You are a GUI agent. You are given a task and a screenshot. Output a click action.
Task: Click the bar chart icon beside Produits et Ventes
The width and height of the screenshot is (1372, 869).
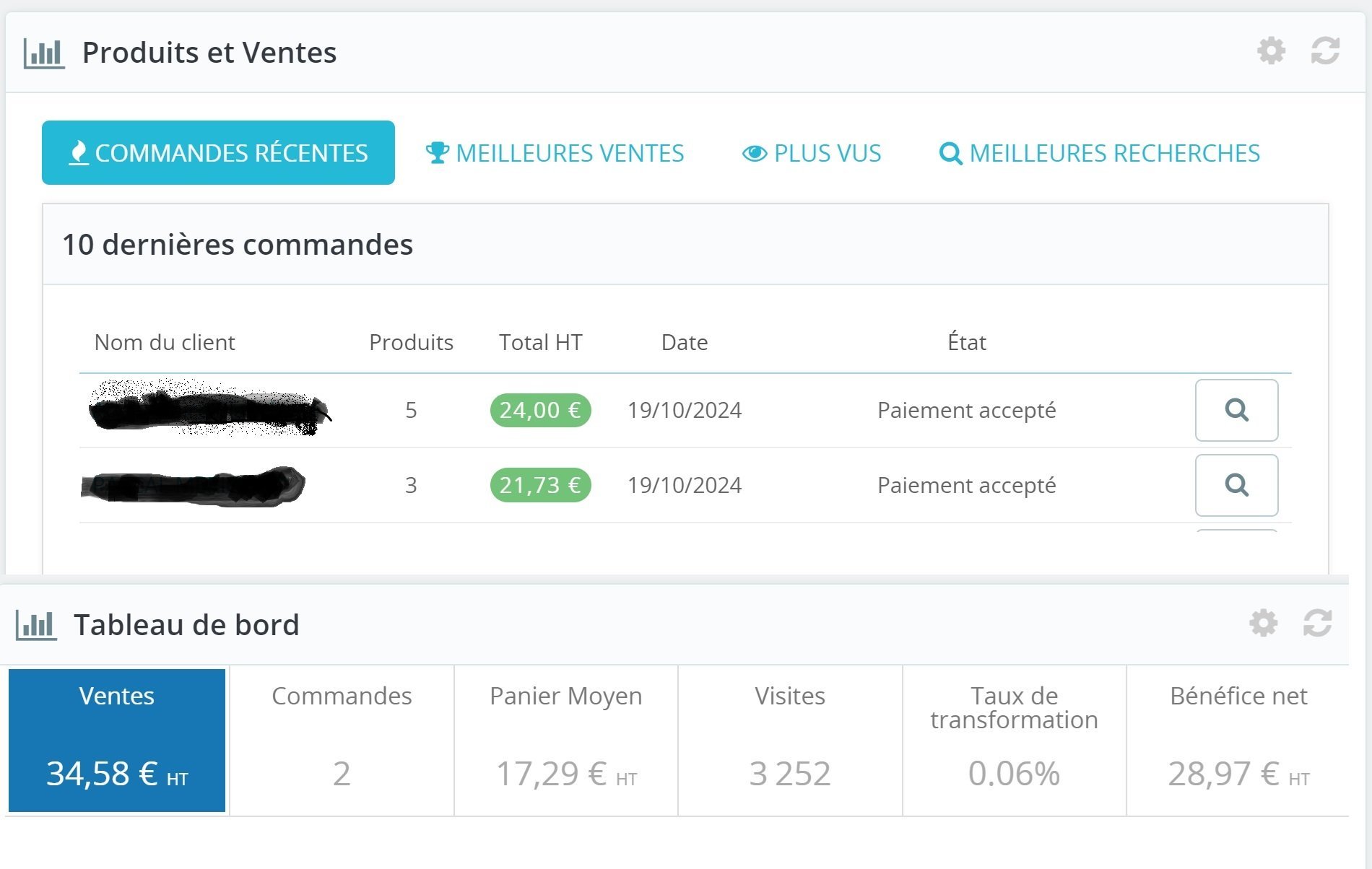(44, 53)
